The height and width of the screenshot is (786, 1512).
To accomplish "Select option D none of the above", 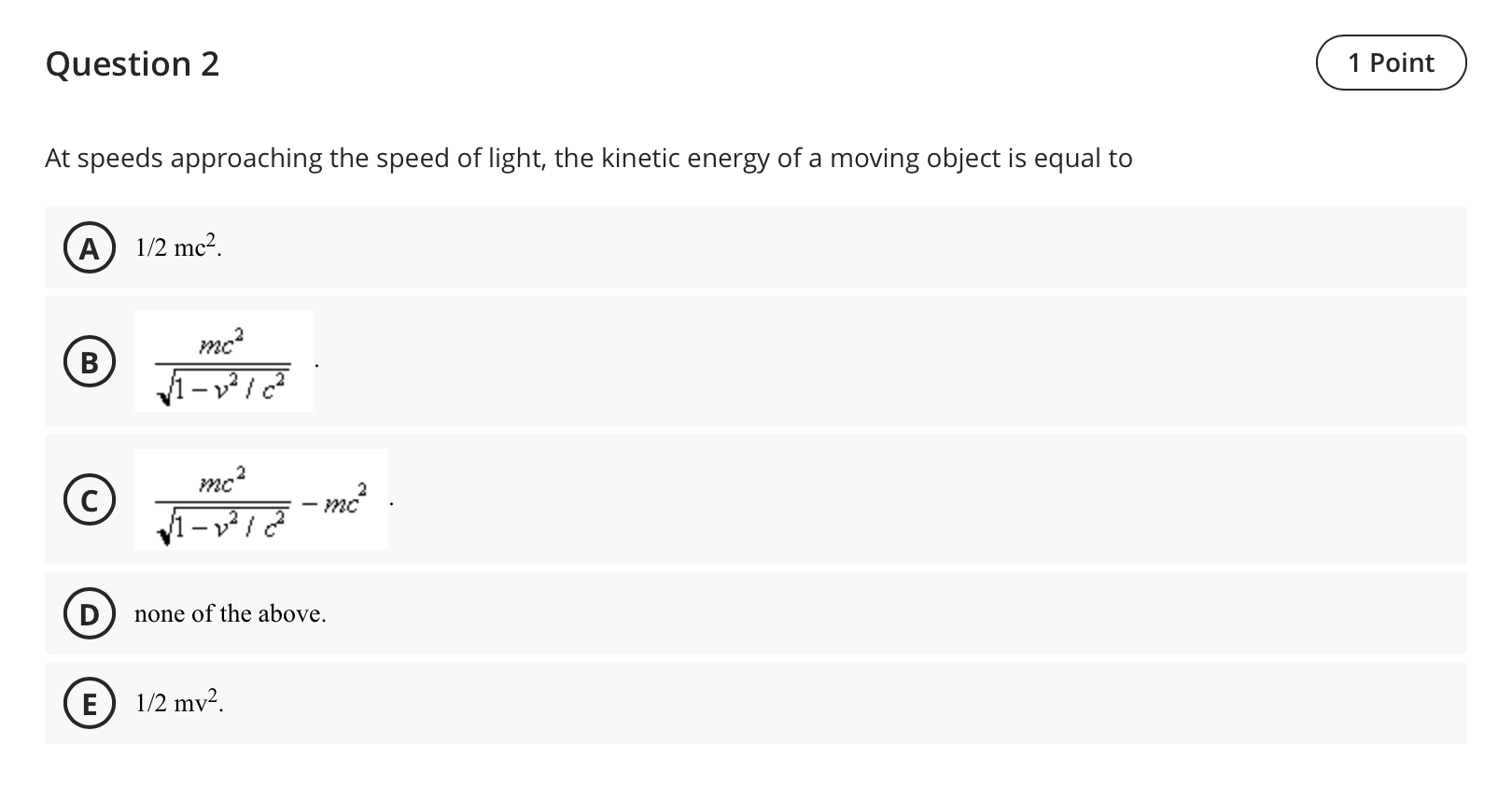I will 89,614.
